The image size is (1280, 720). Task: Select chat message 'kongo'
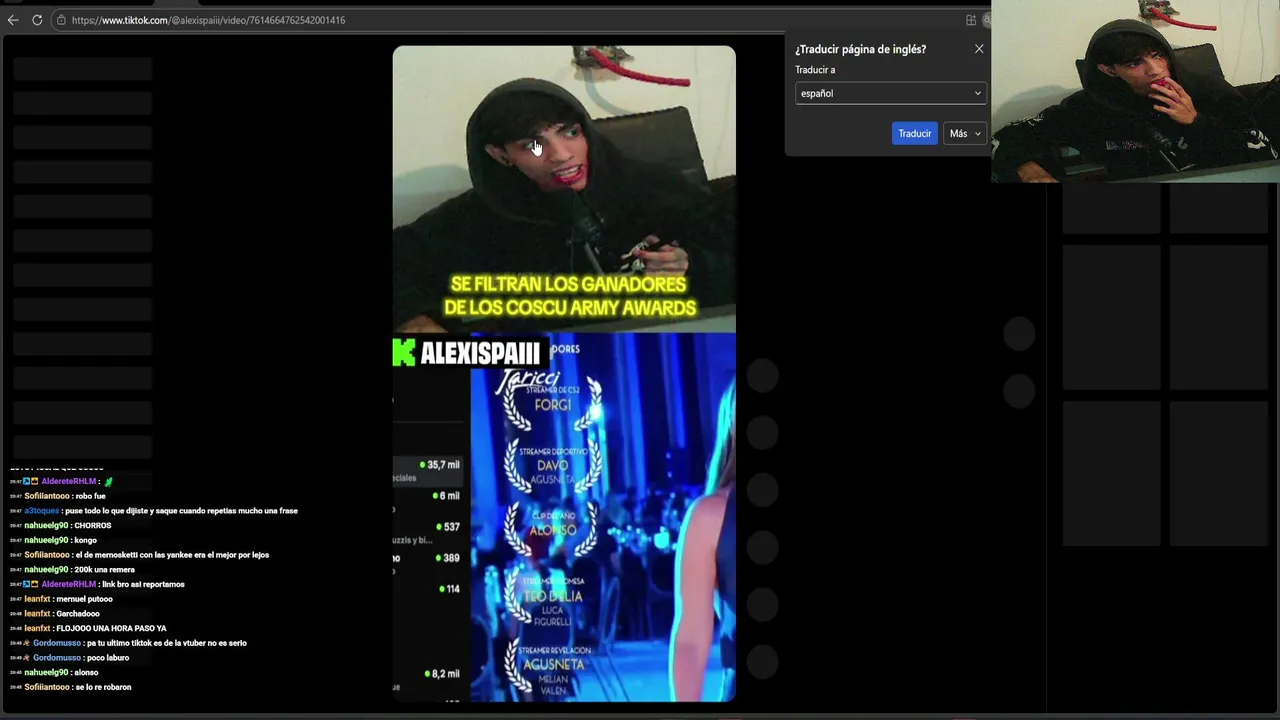(x=86, y=540)
